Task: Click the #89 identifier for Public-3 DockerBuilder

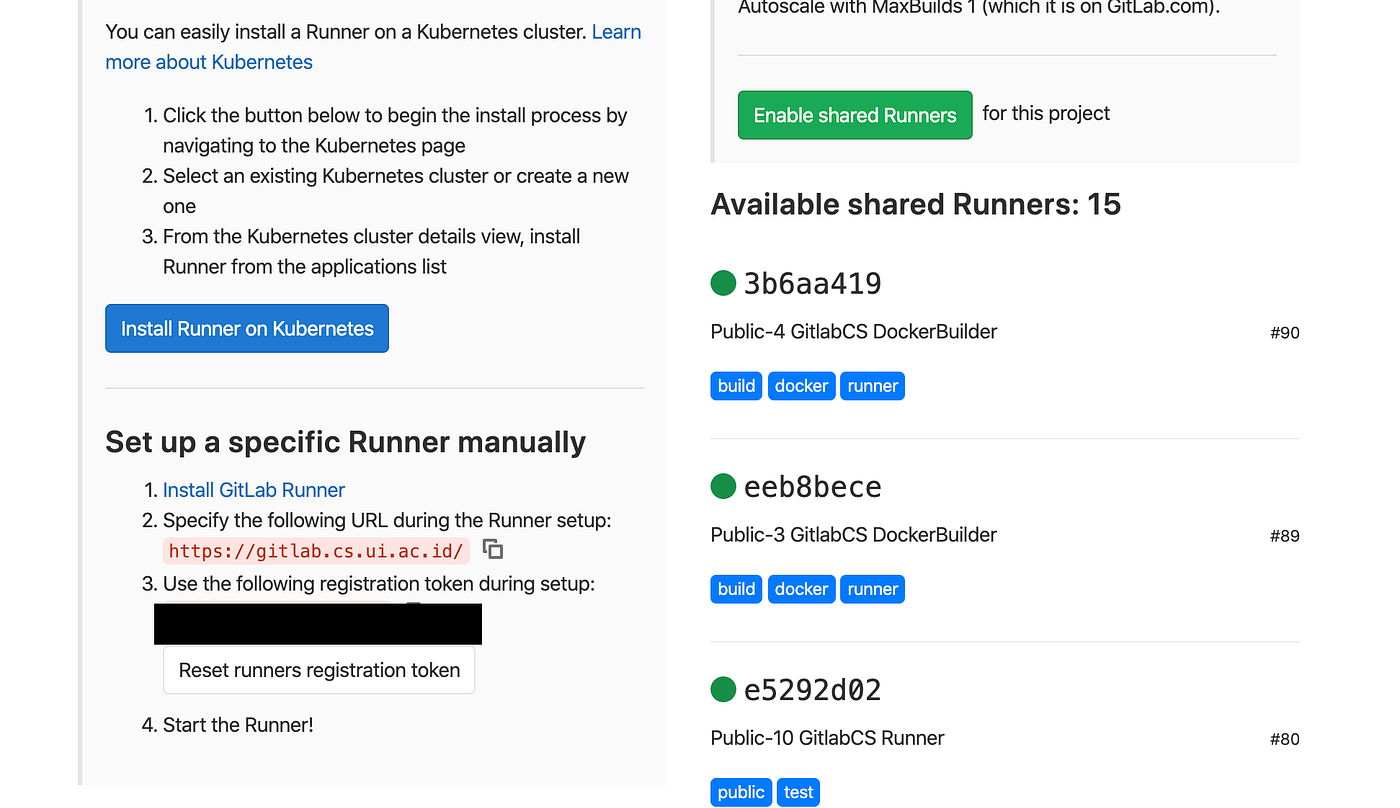Action: [x=1284, y=536]
